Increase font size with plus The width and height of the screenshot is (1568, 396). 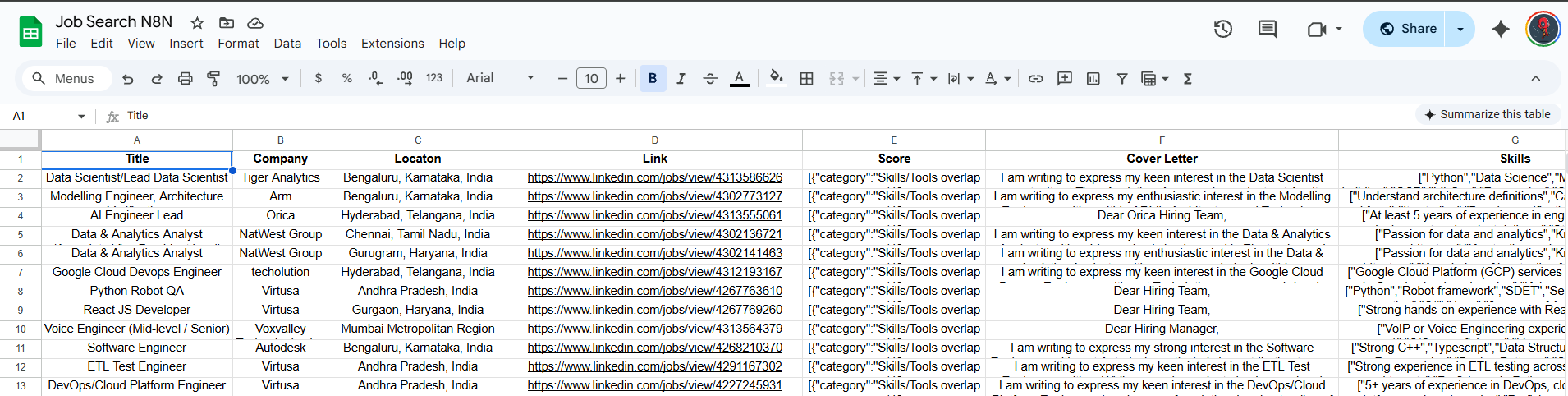(x=621, y=79)
